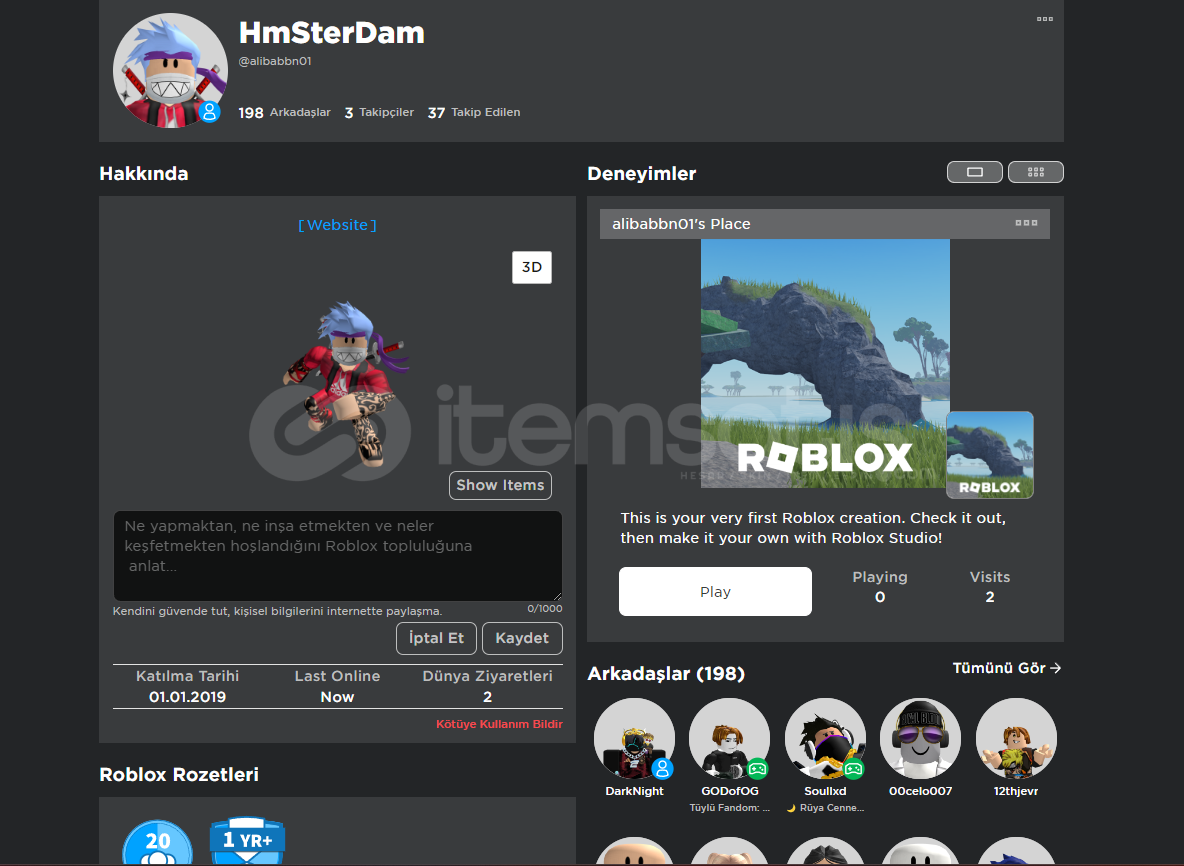The image size is (1184, 866).
Task: Click the HmSterDam profile picture
Action: point(170,70)
